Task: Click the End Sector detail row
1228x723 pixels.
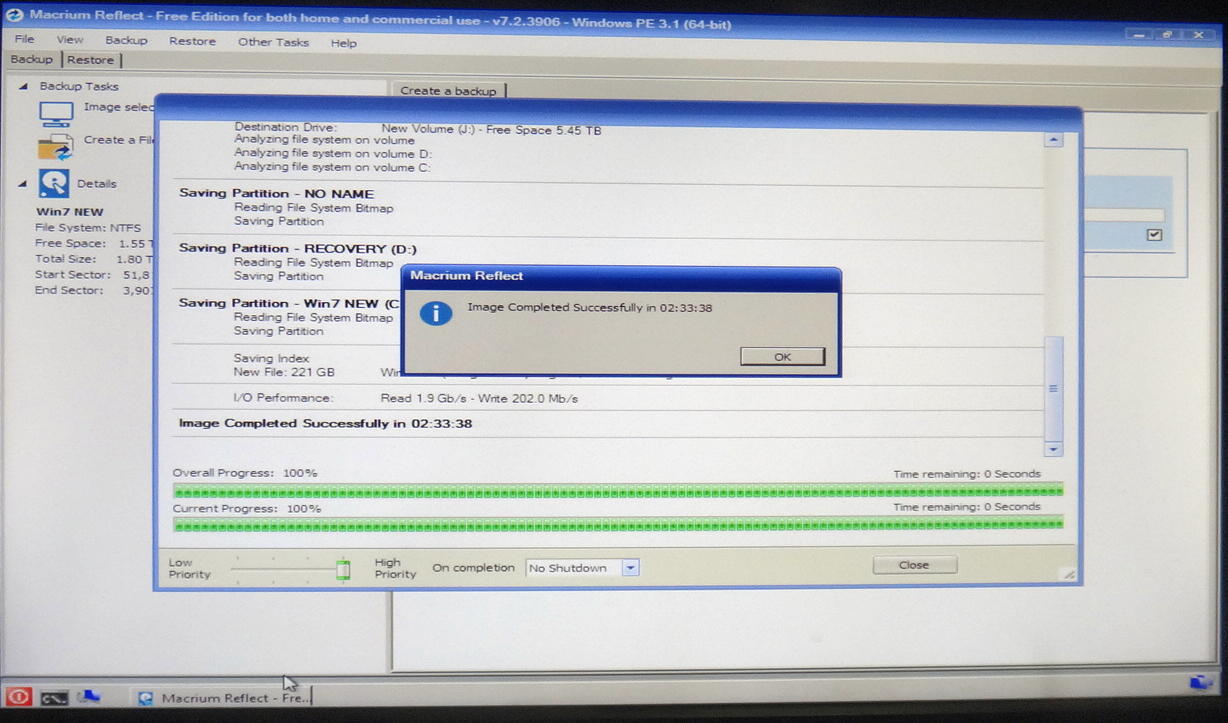Action: (92, 291)
